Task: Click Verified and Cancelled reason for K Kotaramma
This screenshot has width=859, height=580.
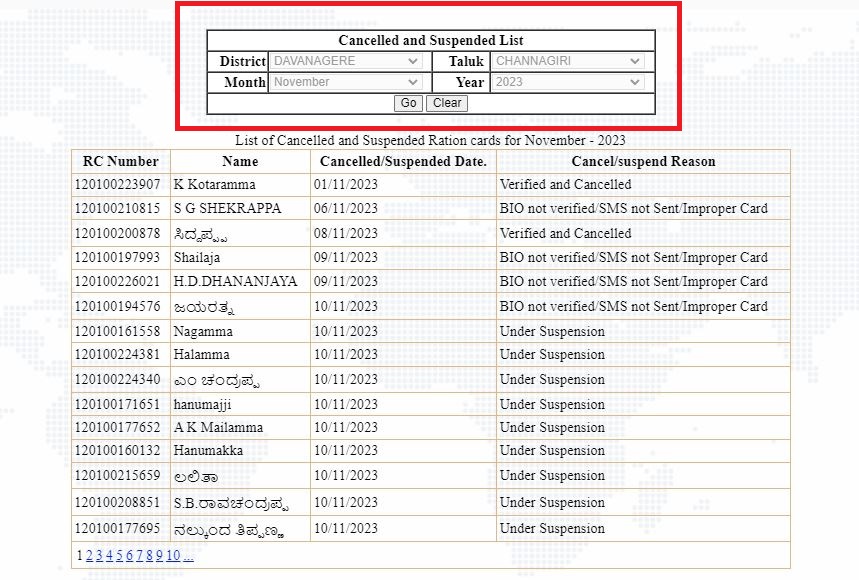Action: pyautogui.click(x=565, y=185)
